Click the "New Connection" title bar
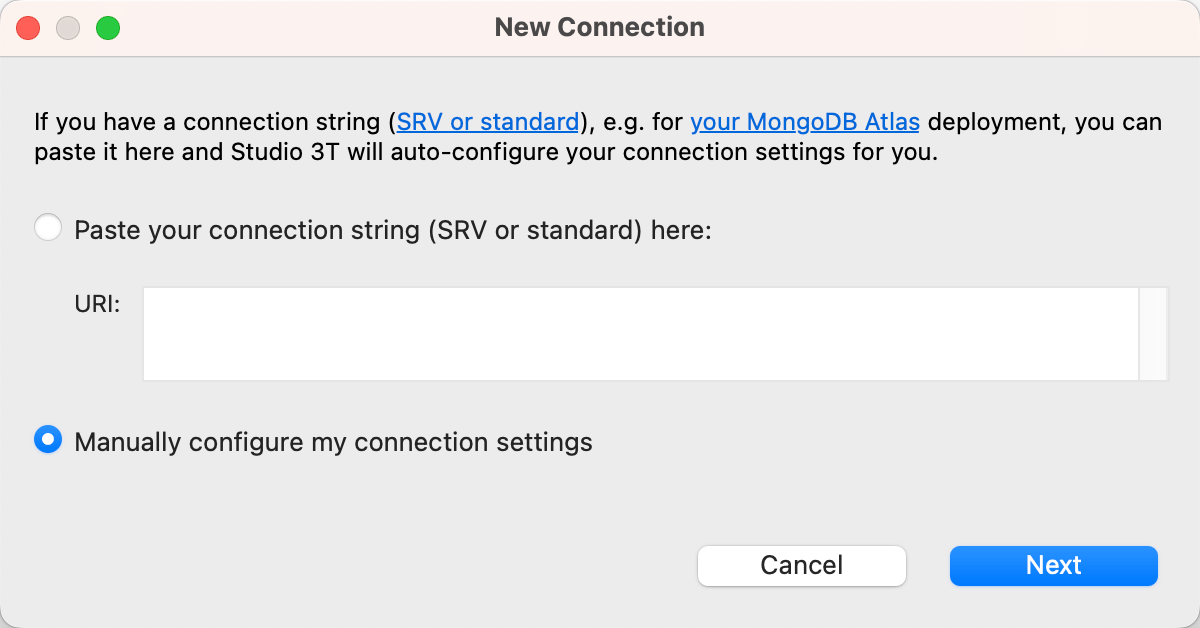 coord(600,27)
